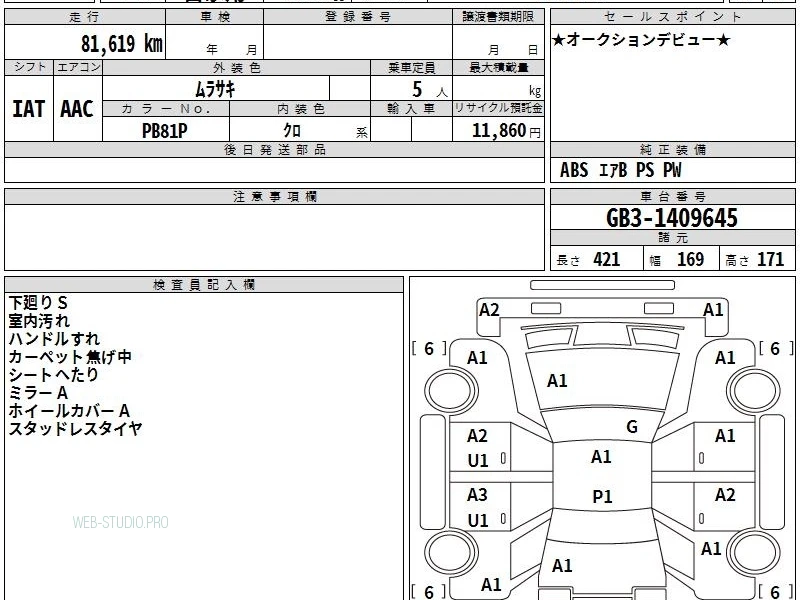Click the 譲渡書類期限 header cell
This screenshot has width=800, height=600.
[x=498, y=17]
